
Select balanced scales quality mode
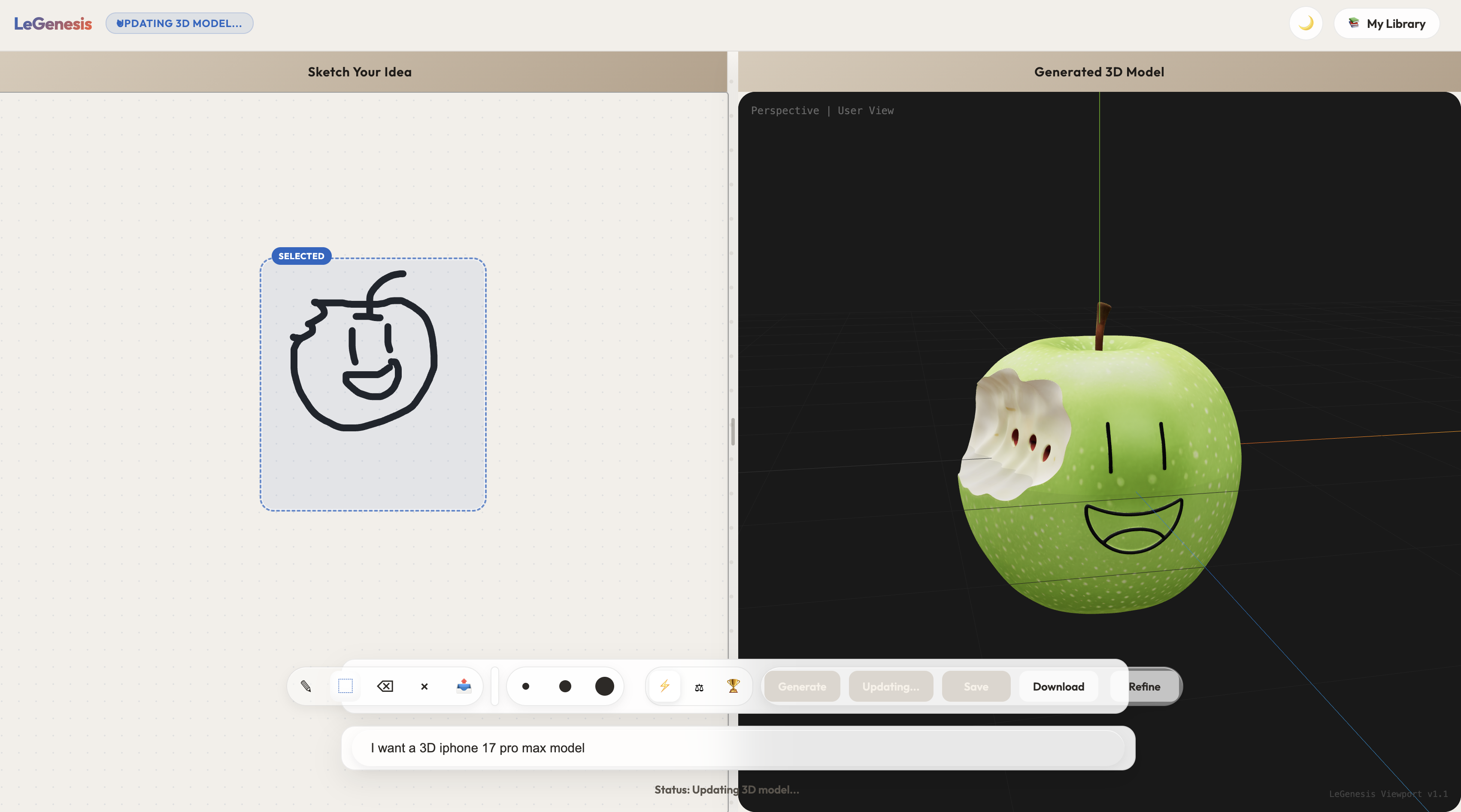tap(699, 687)
